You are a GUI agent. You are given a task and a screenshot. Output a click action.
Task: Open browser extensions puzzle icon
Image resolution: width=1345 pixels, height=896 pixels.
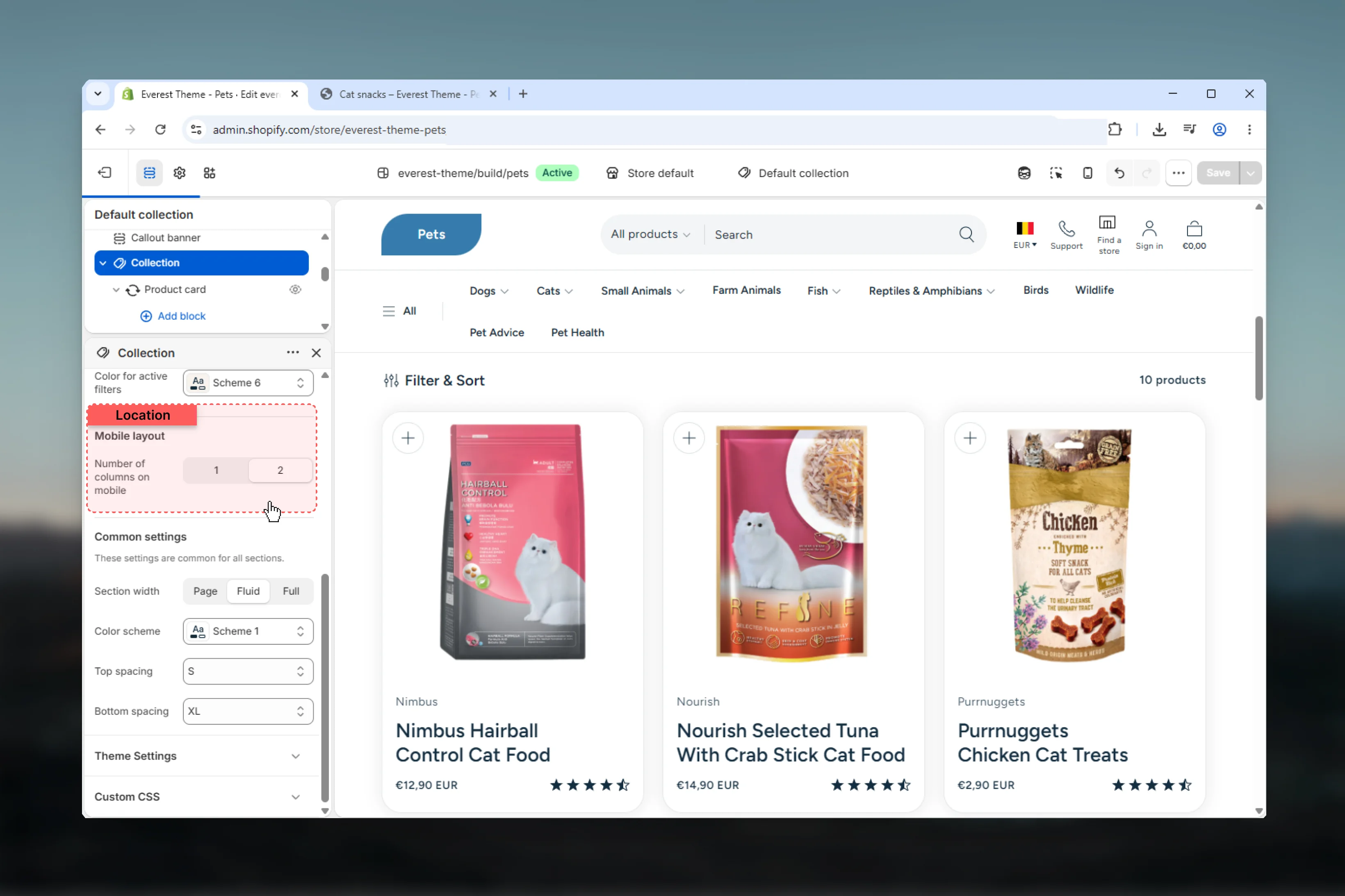[x=1115, y=129]
